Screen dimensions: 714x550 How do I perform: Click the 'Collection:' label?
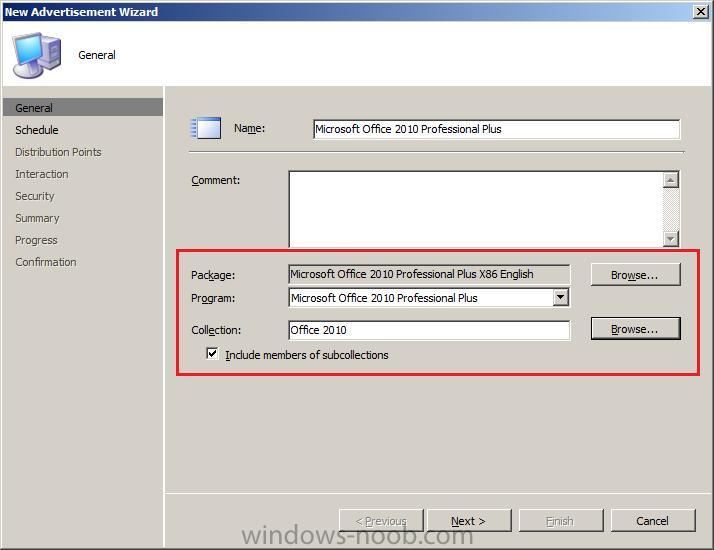[216, 330]
